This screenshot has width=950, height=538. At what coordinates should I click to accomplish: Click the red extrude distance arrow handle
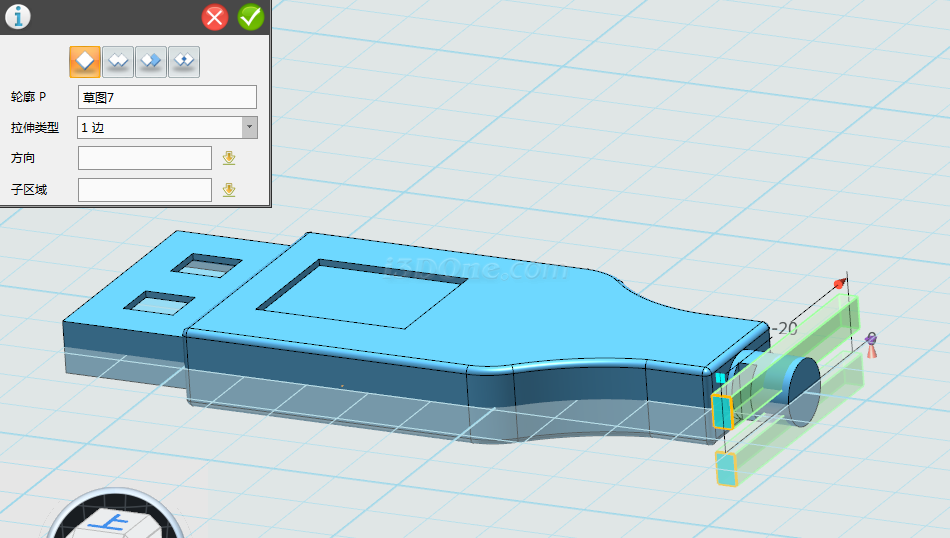(840, 284)
